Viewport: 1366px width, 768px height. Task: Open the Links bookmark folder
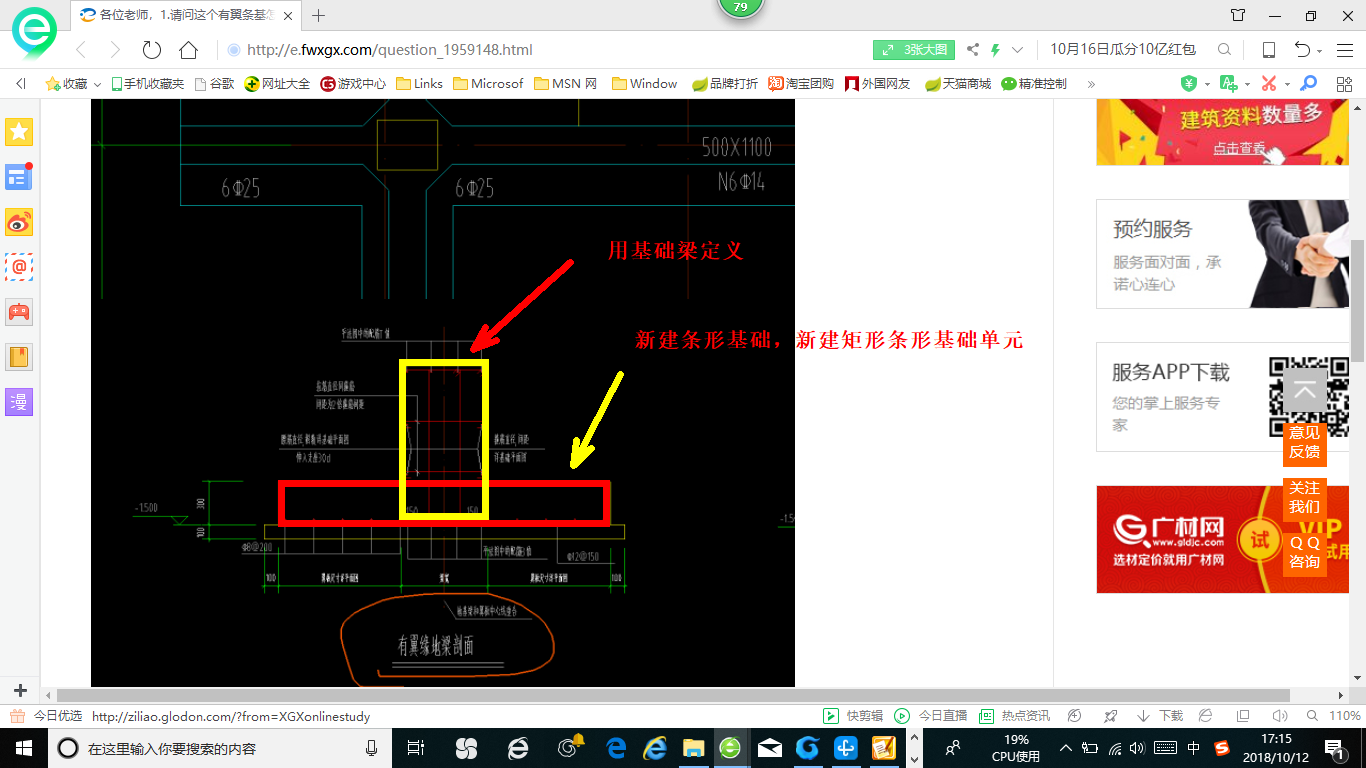[419, 84]
